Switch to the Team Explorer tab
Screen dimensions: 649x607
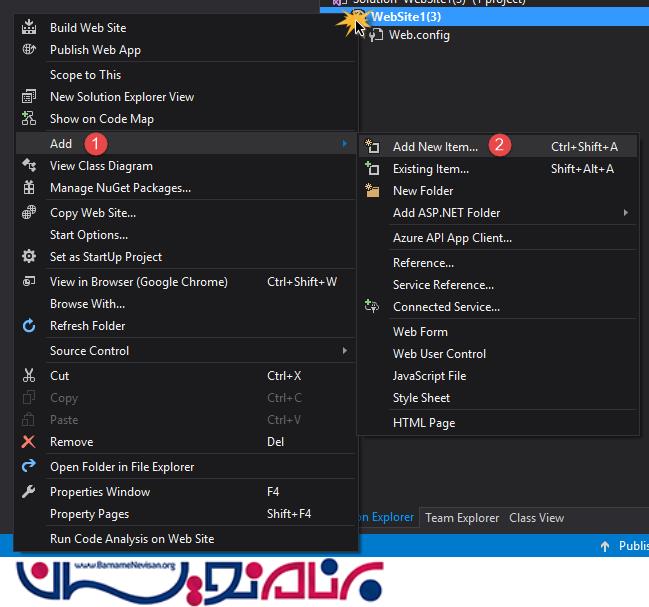coord(462,518)
